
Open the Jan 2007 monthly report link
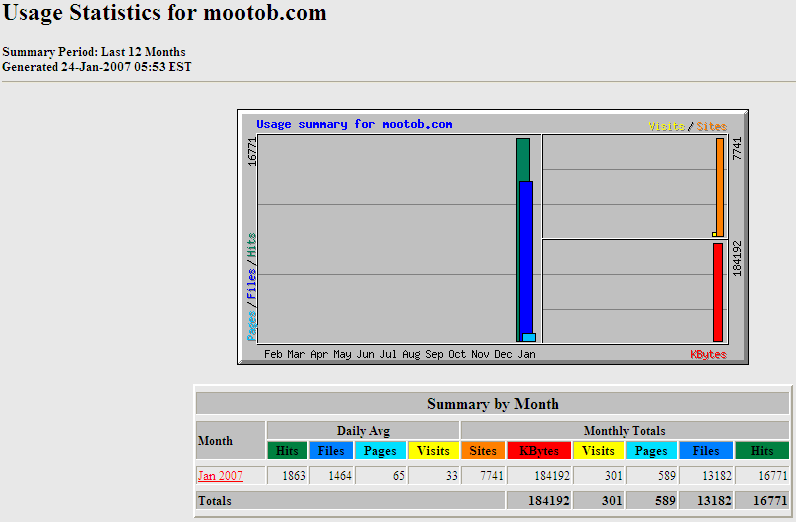point(219,476)
